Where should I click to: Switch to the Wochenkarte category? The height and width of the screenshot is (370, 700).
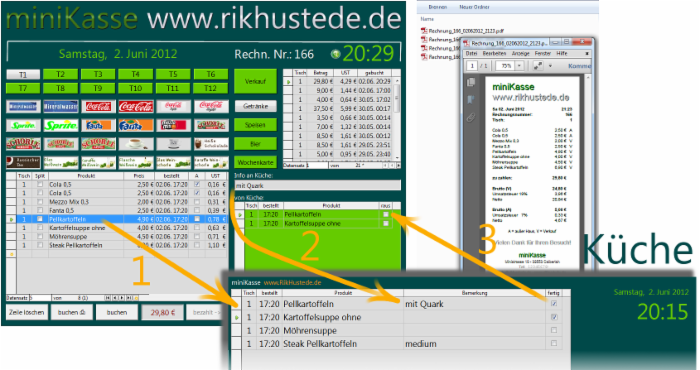pos(255,162)
